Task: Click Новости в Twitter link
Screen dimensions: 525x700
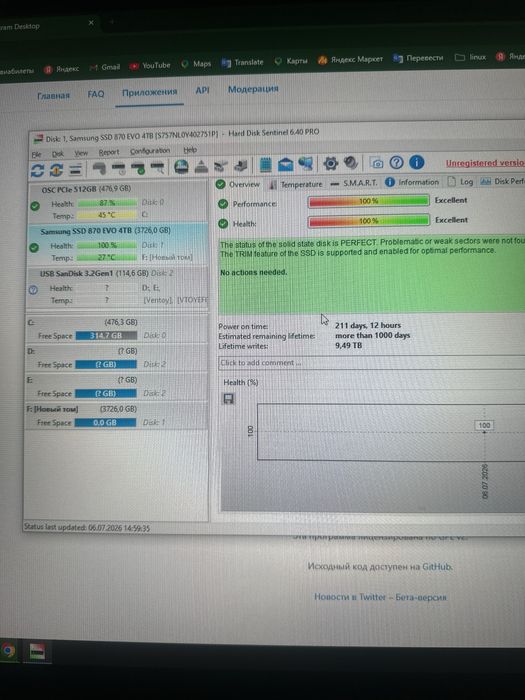Action: pyautogui.click(x=350, y=597)
